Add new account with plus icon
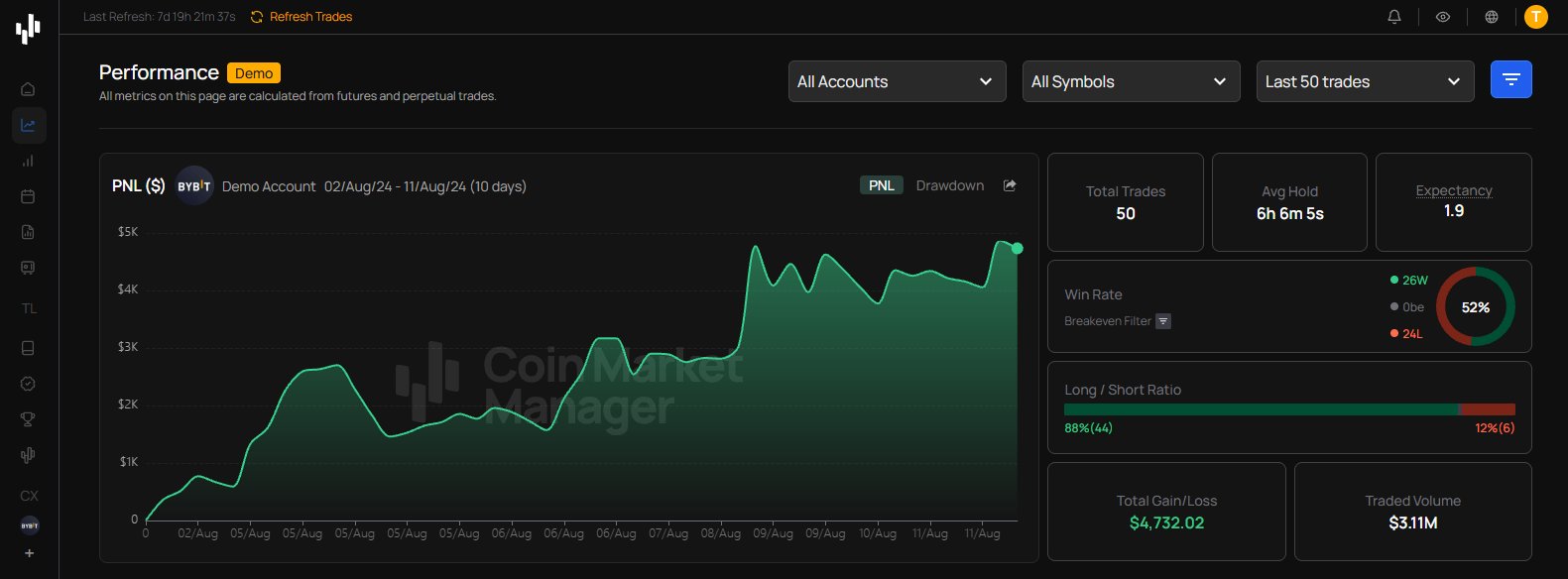 (29, 553)
